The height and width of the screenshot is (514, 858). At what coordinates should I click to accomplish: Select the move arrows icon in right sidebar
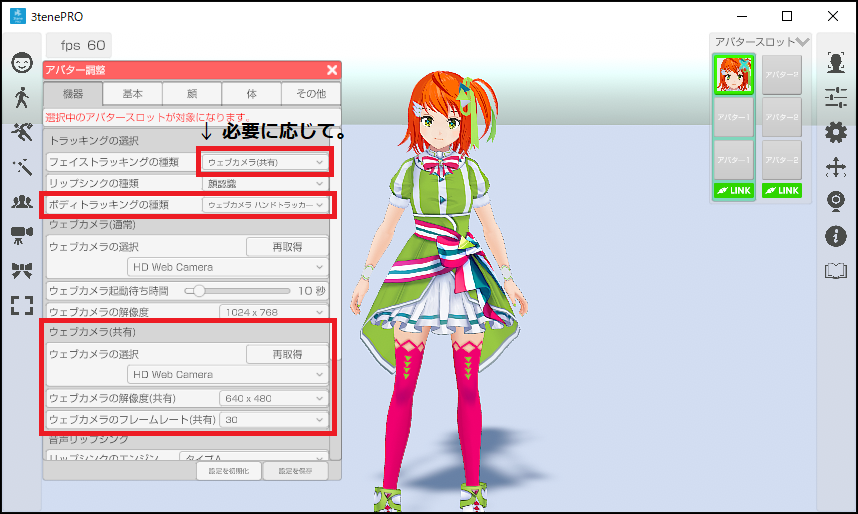point(836,167)
